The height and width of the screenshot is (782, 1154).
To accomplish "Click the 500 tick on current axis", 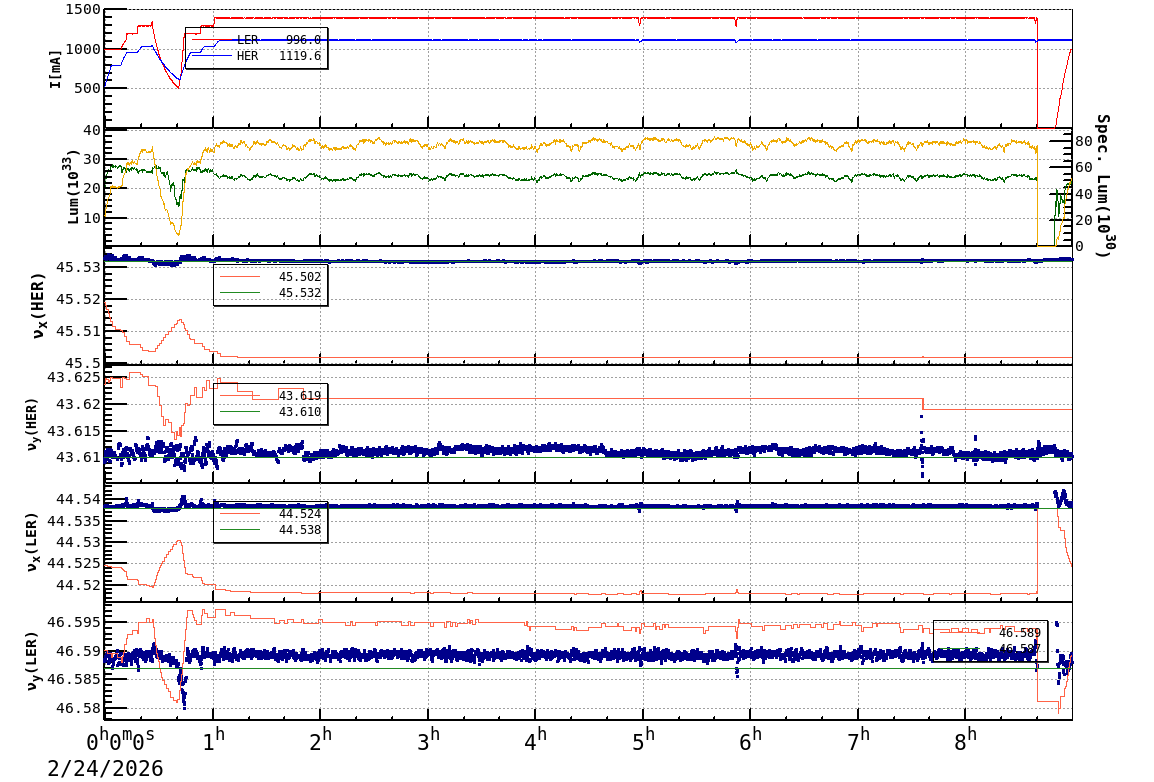I will (x=88, y=88).
